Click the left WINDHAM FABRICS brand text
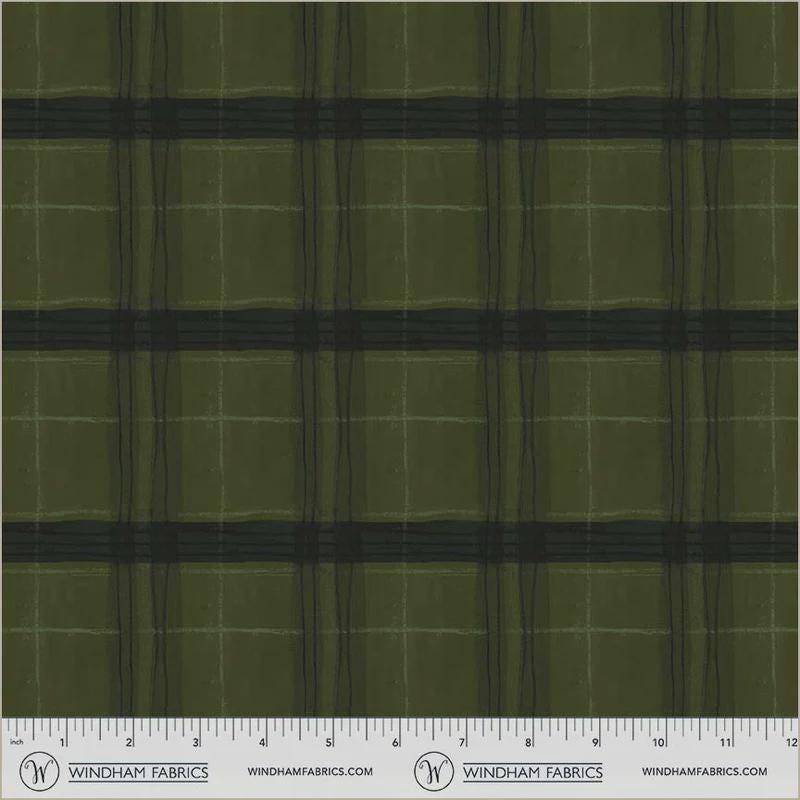 [x=138, y=772]
